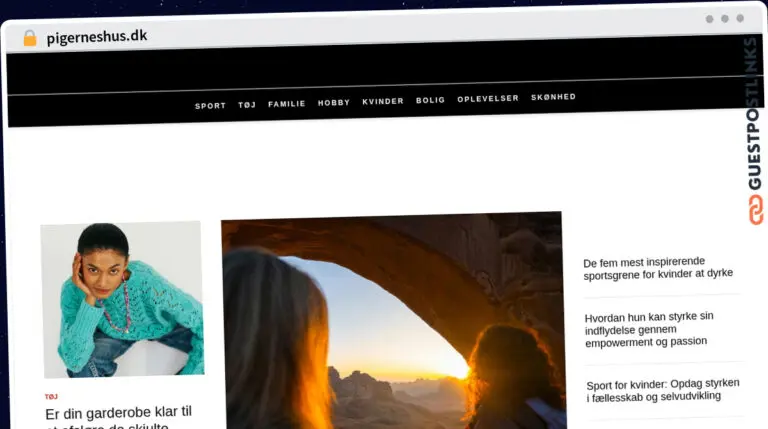Open the SPORT menu item
The height and width of the screenshot is (429, 768).
click(x=210, y=106)
